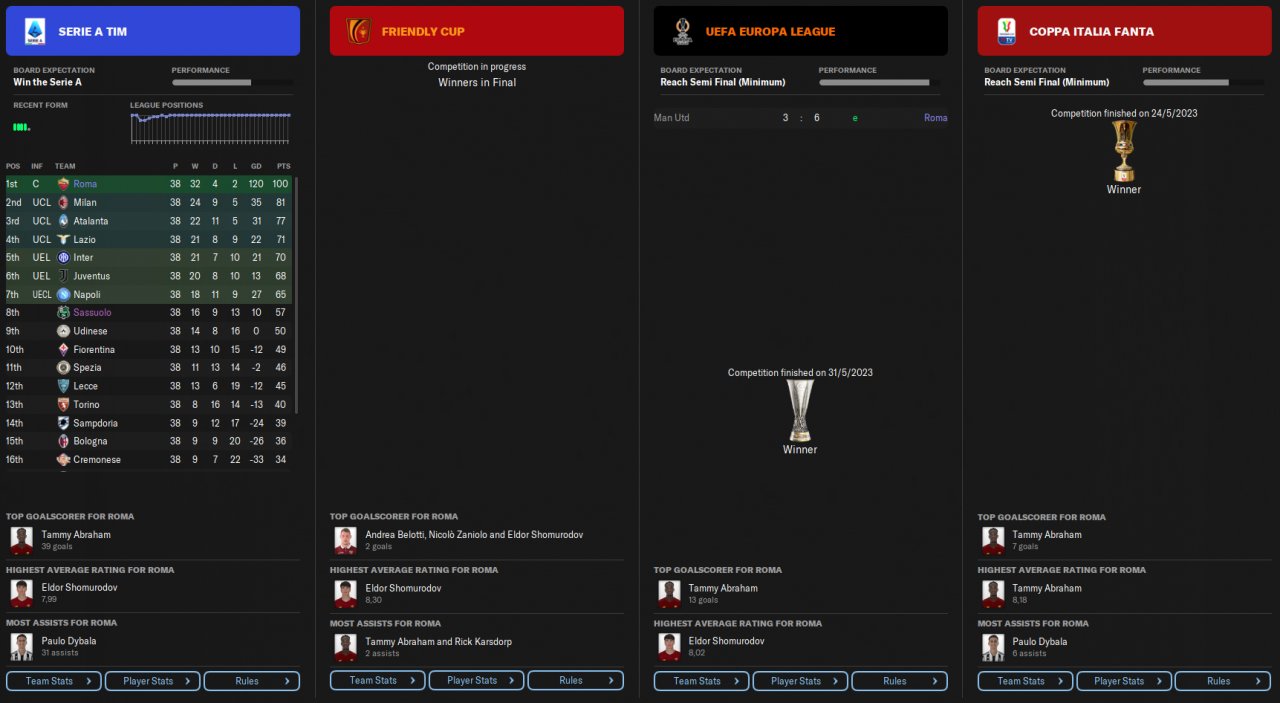This screenshot has height=703, width=1280.
Task: Open Paulo Dybala's Serie A assists portrait
Action: pyautogui.click(x=21, y=647)
